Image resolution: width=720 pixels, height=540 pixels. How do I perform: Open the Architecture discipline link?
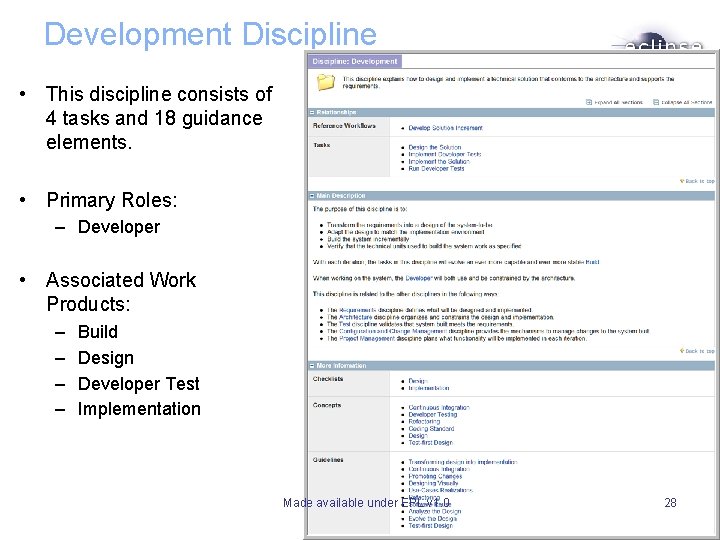(355, 317)
